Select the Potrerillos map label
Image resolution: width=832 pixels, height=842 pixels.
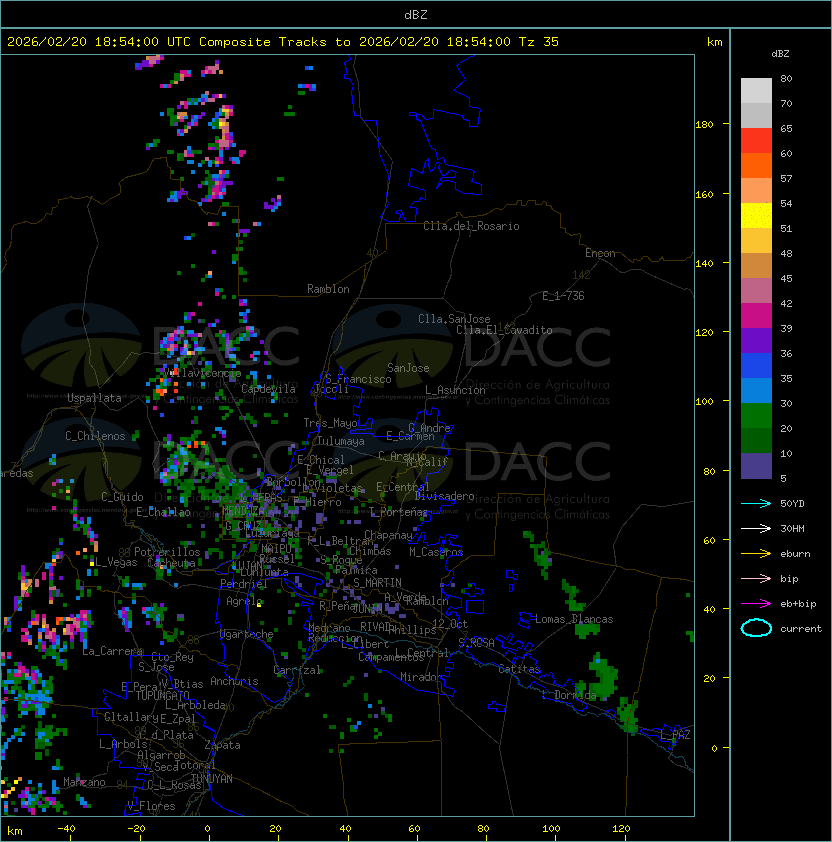167,552
